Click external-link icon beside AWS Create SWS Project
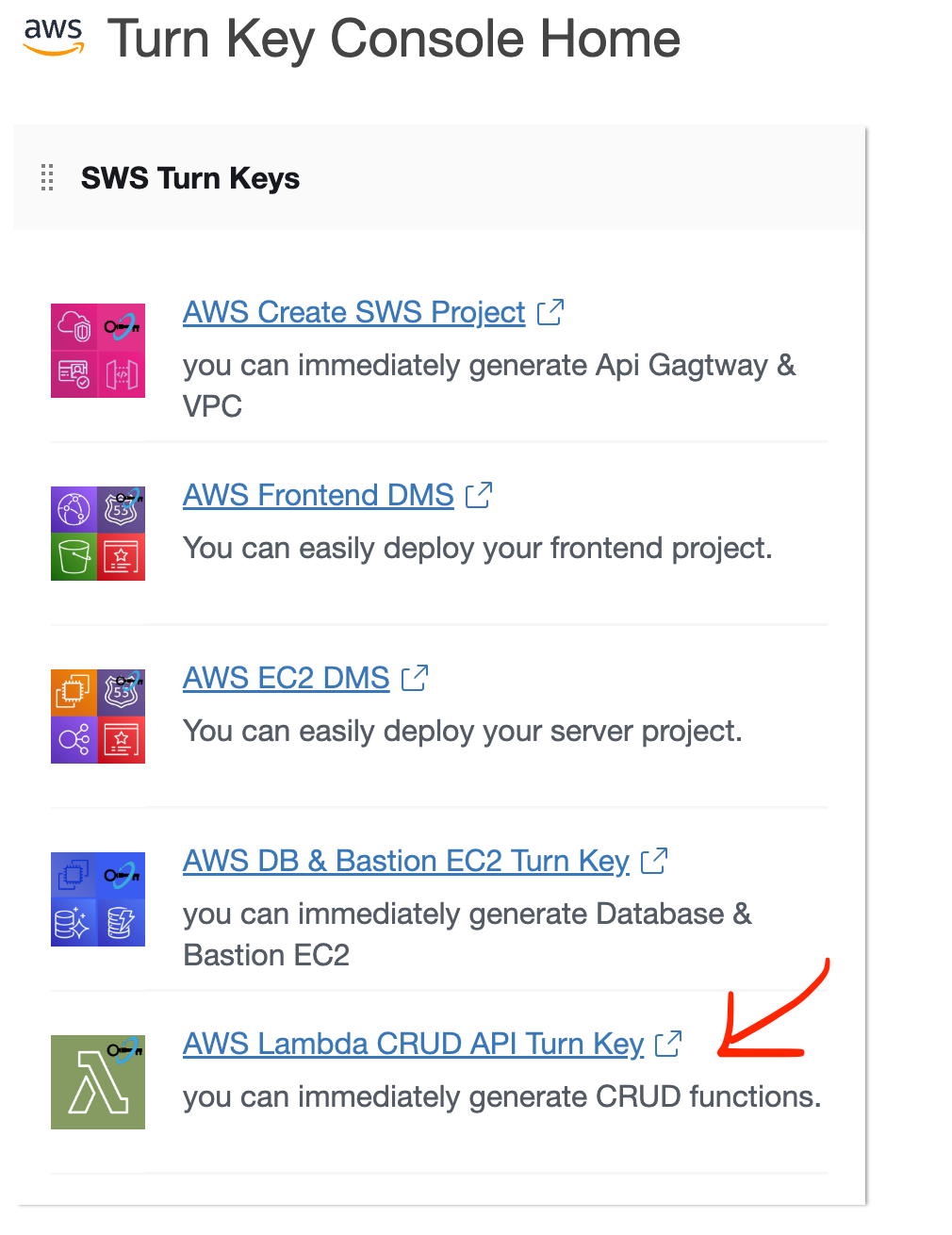 pos(550,312)
